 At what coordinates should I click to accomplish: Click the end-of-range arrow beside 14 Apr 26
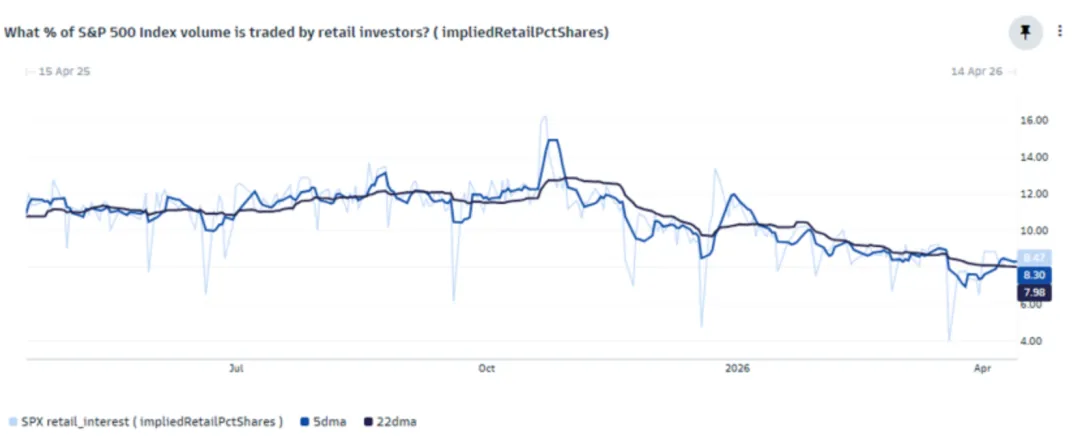1012,72
